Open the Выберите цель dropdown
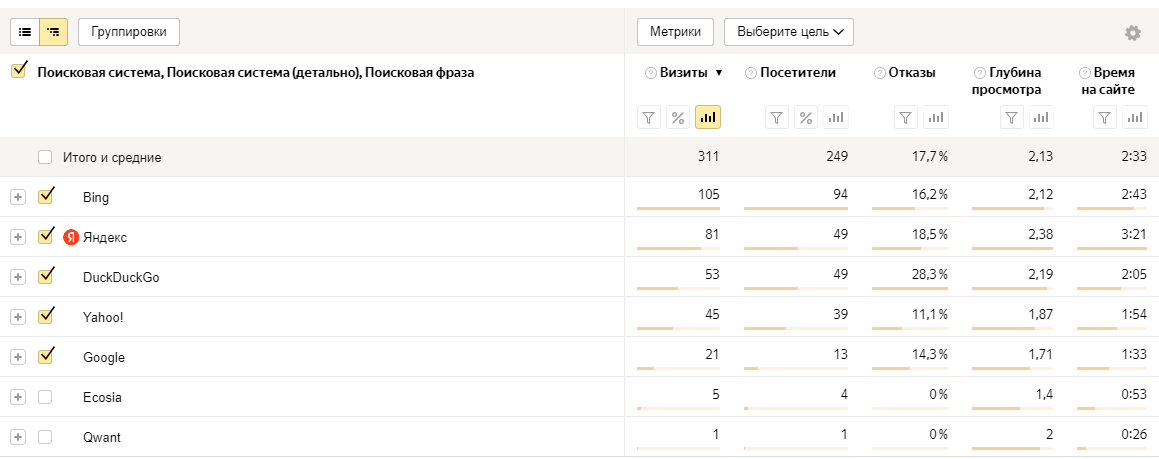Image resolution: width=1159 pixels, height=459 pixels. pos(789,32)
